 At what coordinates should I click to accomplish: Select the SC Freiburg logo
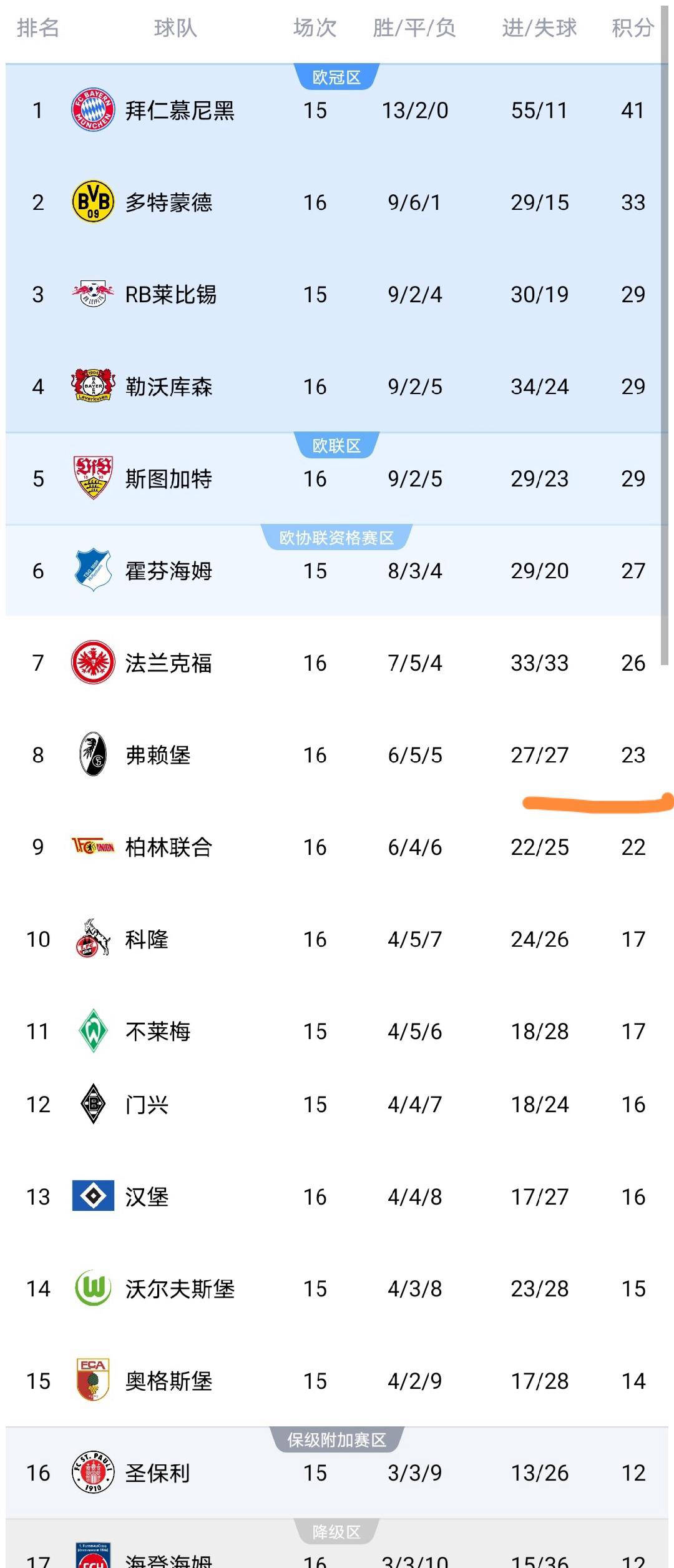[93, 754]
